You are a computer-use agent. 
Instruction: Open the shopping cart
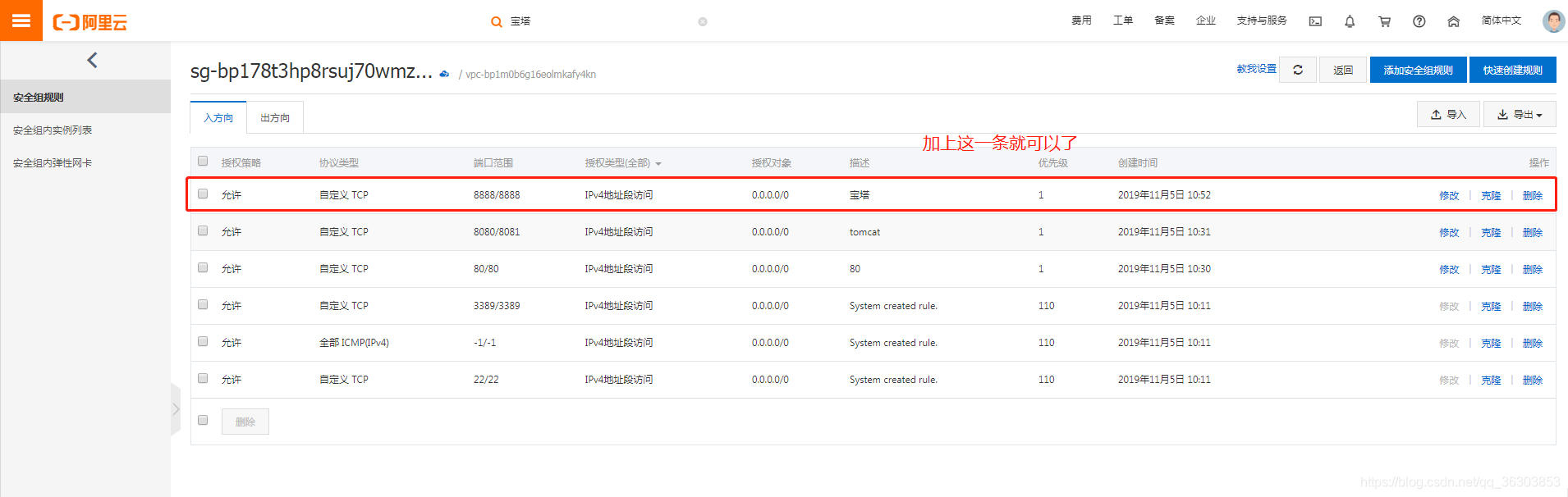[x=1384, y=22]
